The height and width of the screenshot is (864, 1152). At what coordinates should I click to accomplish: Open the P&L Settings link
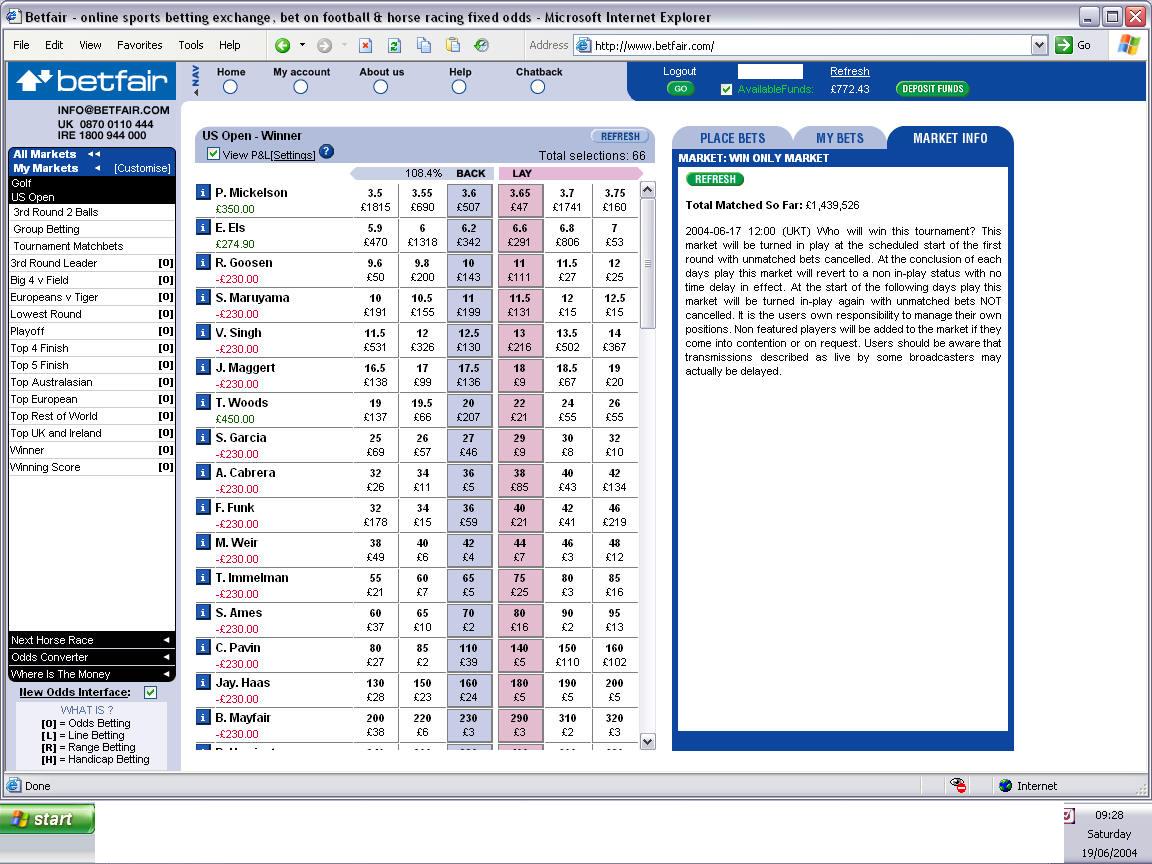[x=293, y=155]
